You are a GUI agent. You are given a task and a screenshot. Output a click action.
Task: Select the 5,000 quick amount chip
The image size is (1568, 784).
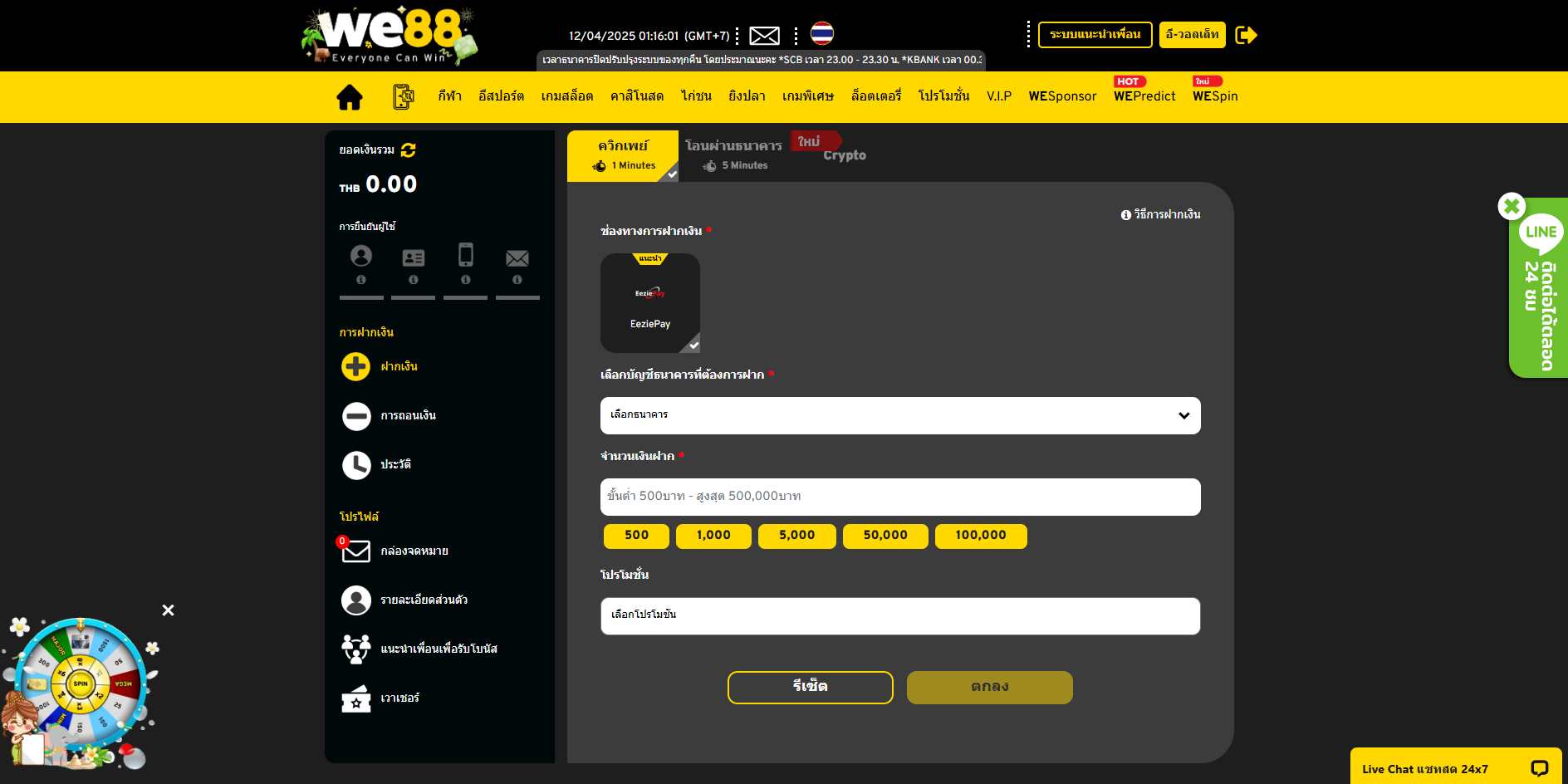point(796,536)
